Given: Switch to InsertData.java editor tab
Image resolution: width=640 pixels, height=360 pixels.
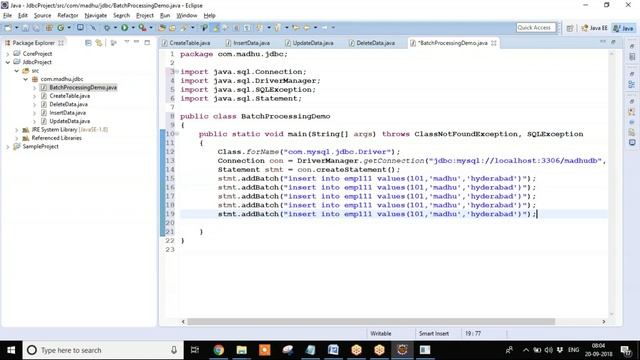Looking at the screenshot, I should coord(248,43).
